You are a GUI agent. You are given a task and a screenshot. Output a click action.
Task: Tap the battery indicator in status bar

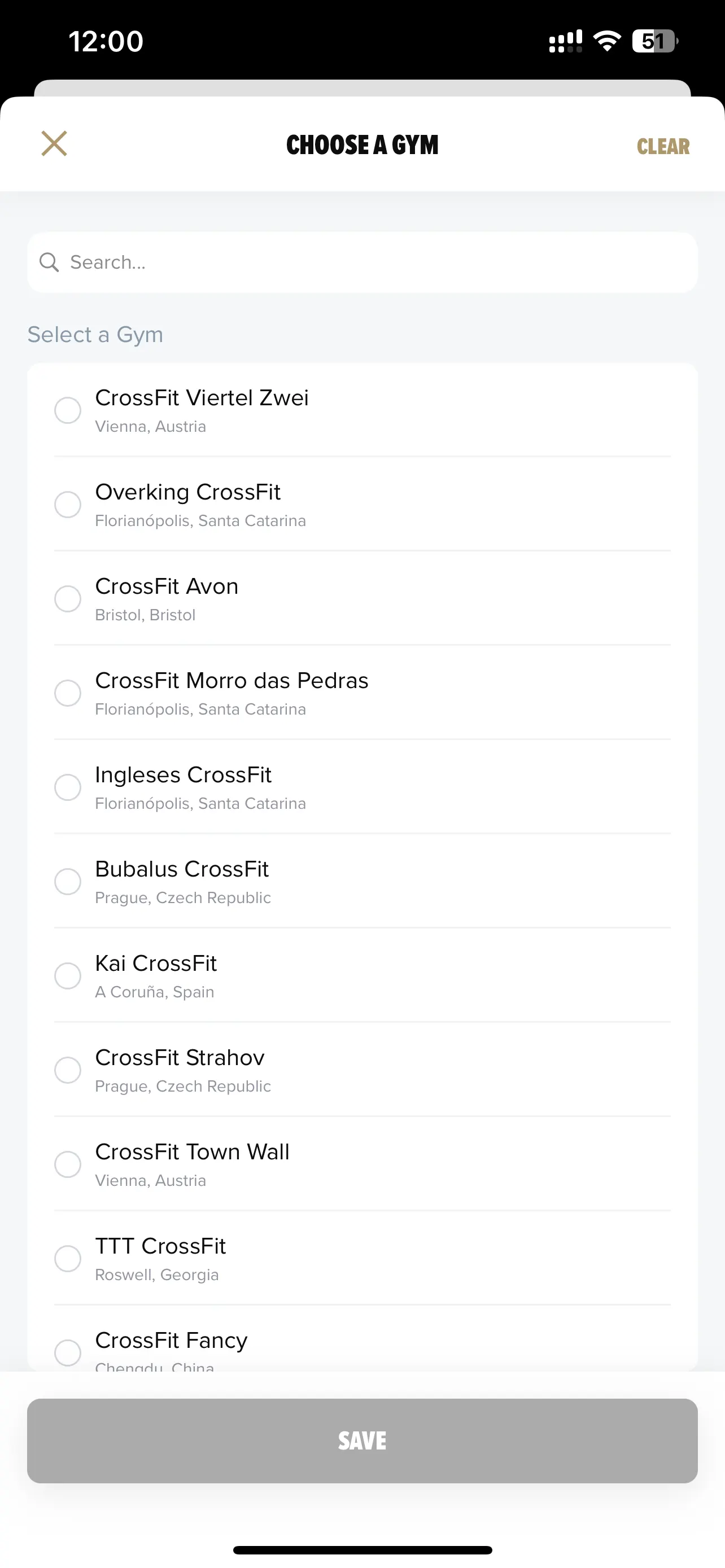coord(655,41)
